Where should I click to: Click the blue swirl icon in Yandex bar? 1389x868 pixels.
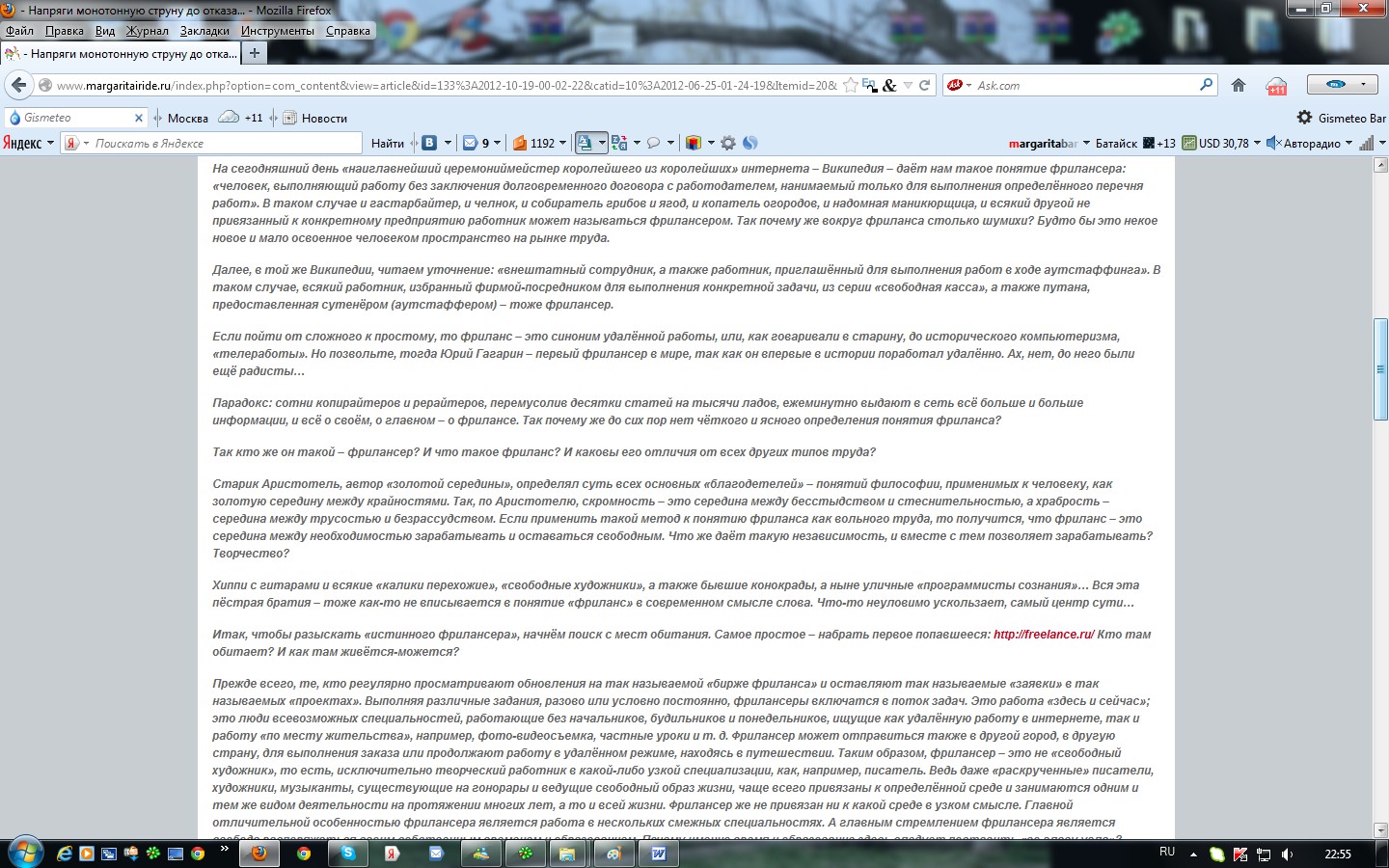pos(749,143)
